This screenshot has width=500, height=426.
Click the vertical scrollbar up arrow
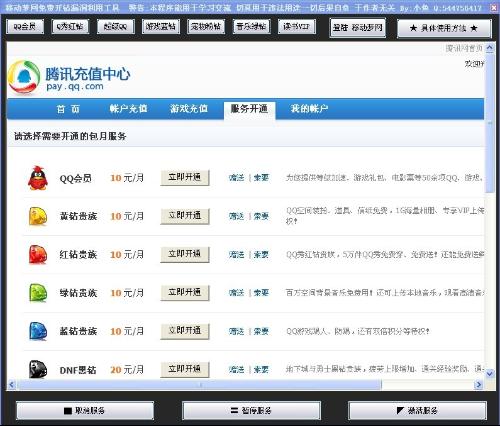(x=489, y=48)
